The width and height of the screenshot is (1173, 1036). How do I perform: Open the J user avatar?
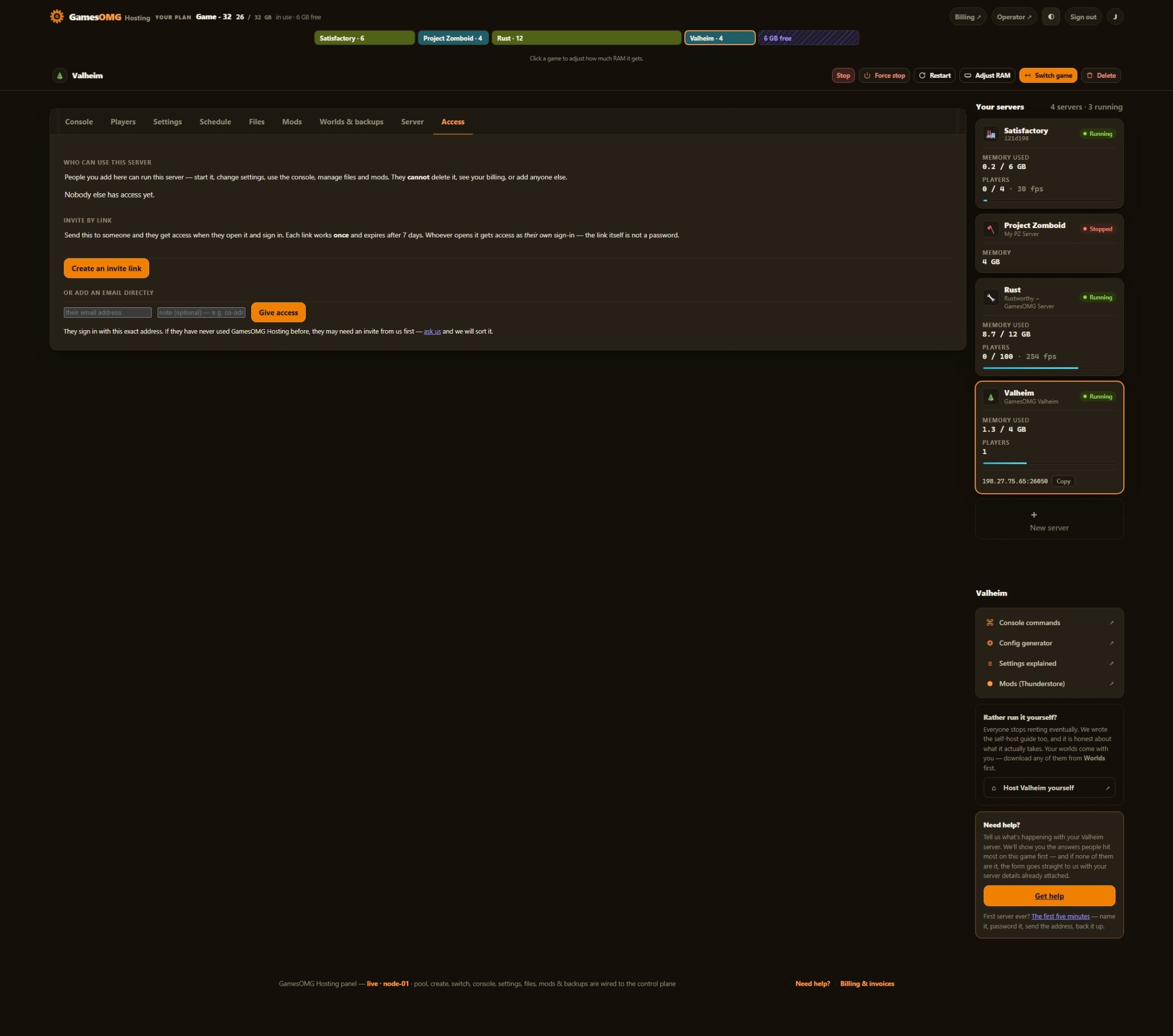(x=1115, y=17)
